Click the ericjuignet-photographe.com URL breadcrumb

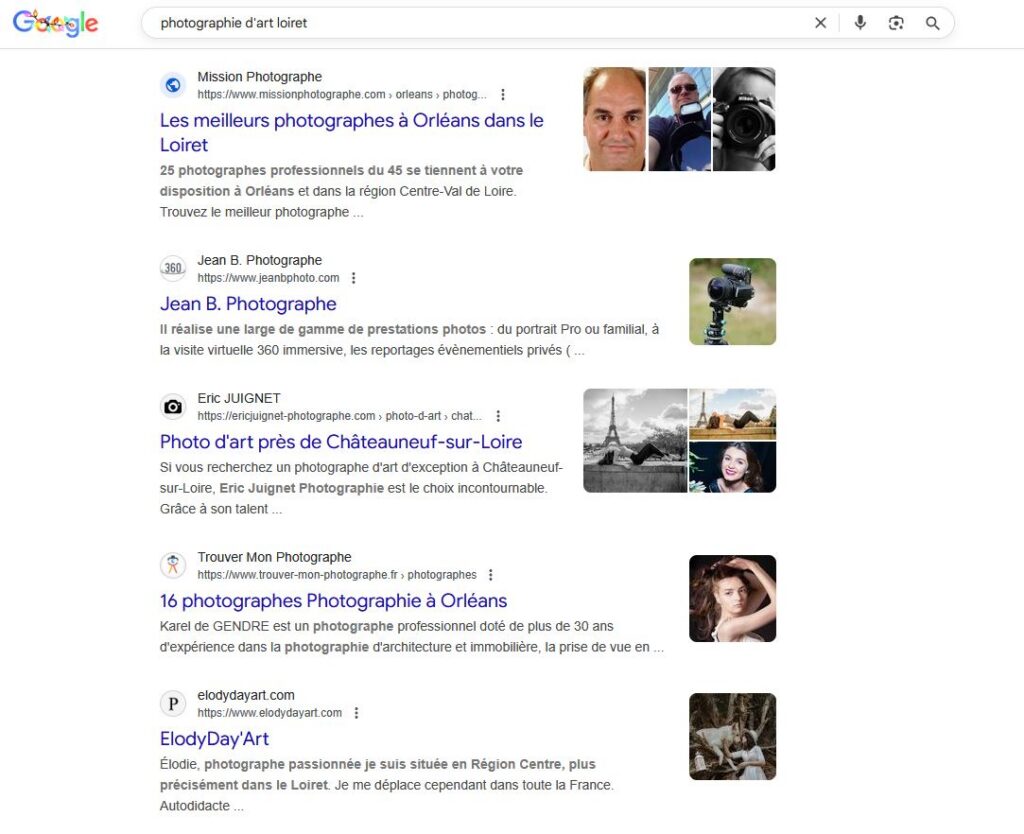pyautogui.click(x=340, y=415)
